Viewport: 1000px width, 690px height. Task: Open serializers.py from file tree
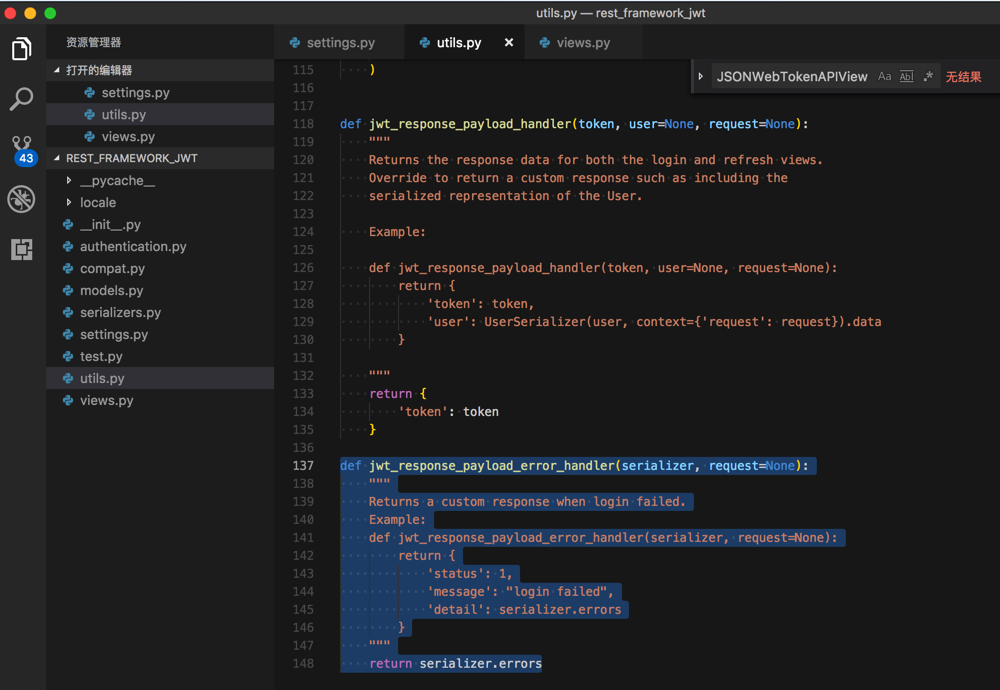click(x=120, y=313)
